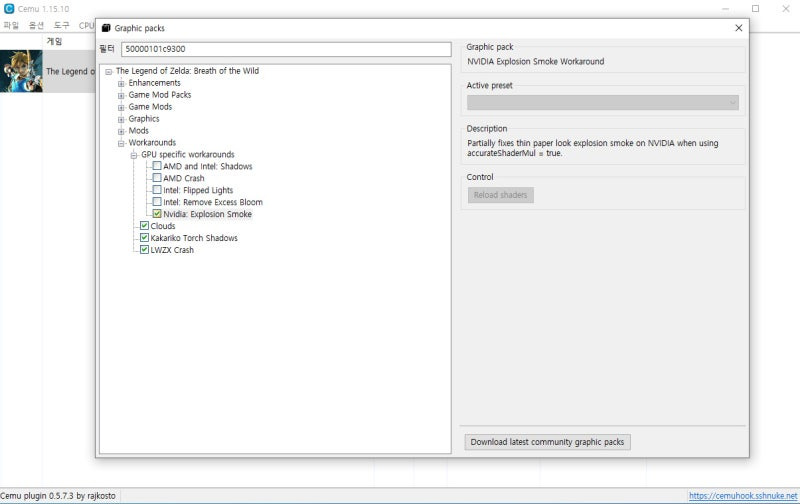Open the Active preset dropdown
The width and height of the screenshot is (800, 504).
click(x=603, y=103)
